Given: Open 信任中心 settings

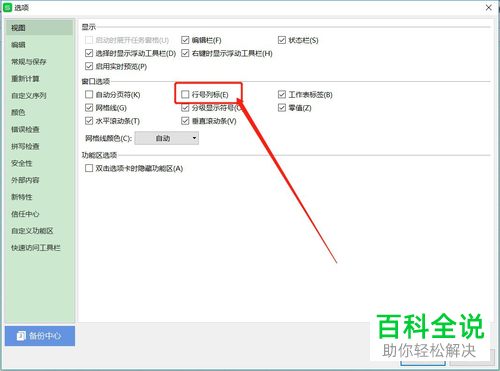Looking at the screenshot, I should coord(25,214).
